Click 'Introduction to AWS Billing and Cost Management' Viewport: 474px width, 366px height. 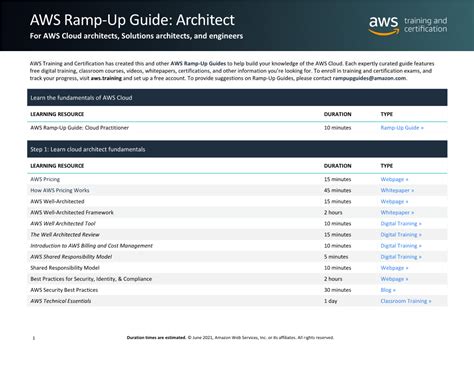(x=91, y=246)
